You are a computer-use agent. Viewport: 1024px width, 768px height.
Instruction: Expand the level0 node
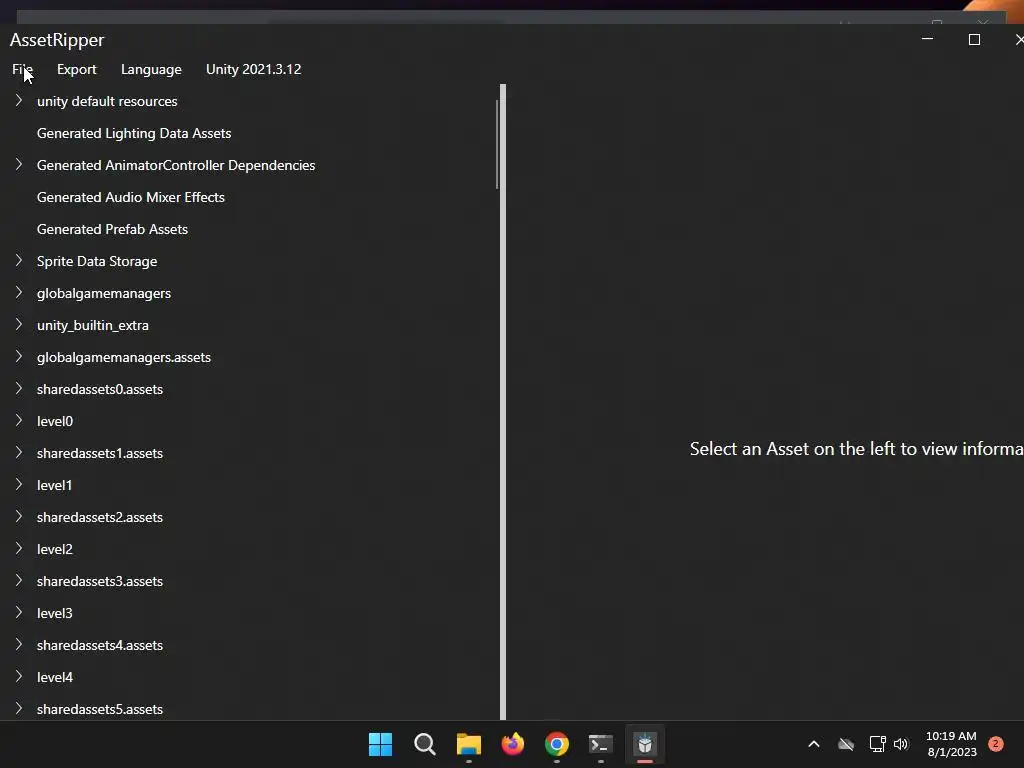pos(19,421)
